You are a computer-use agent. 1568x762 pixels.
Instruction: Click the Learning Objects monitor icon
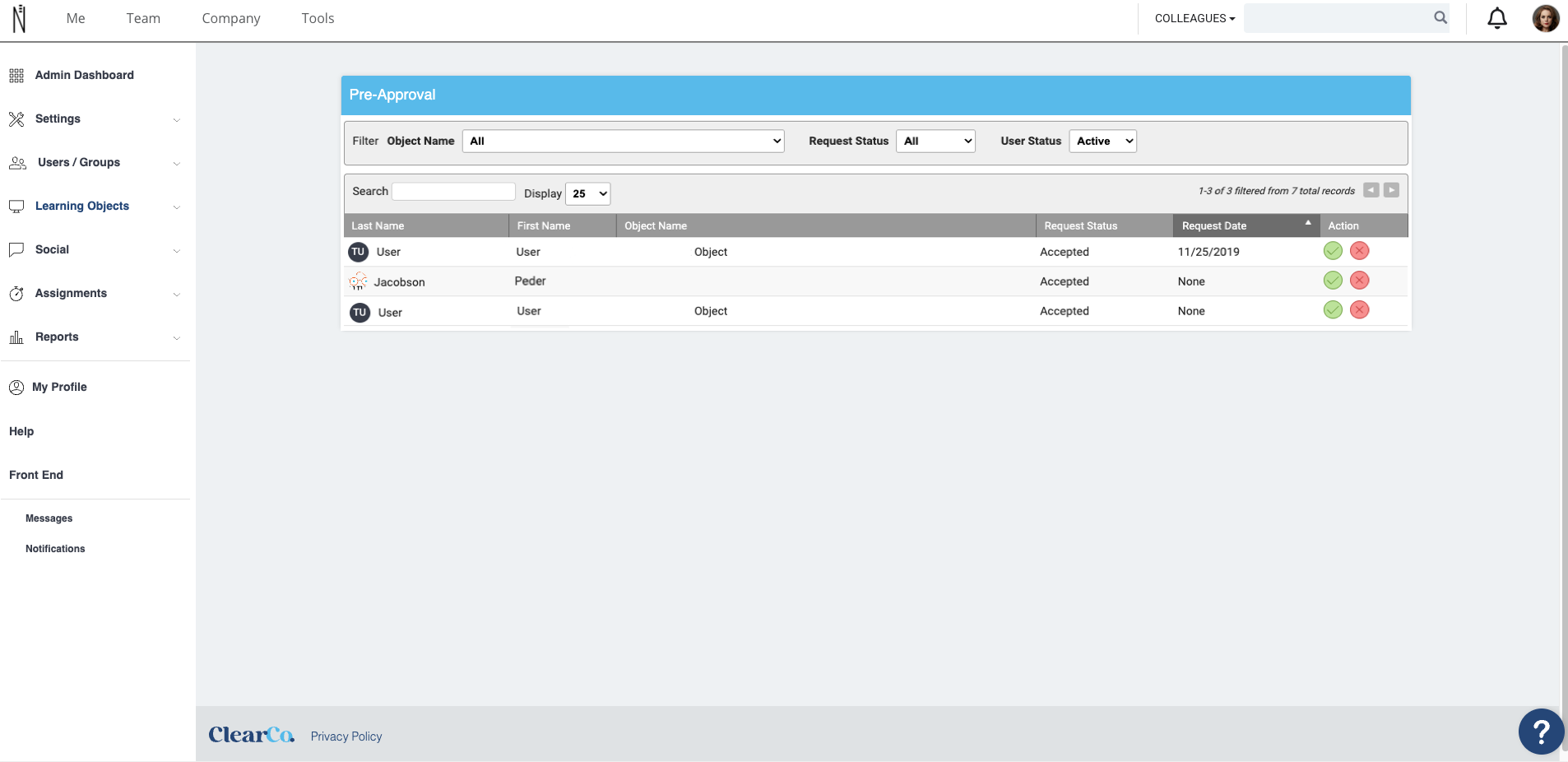[16, 207]
